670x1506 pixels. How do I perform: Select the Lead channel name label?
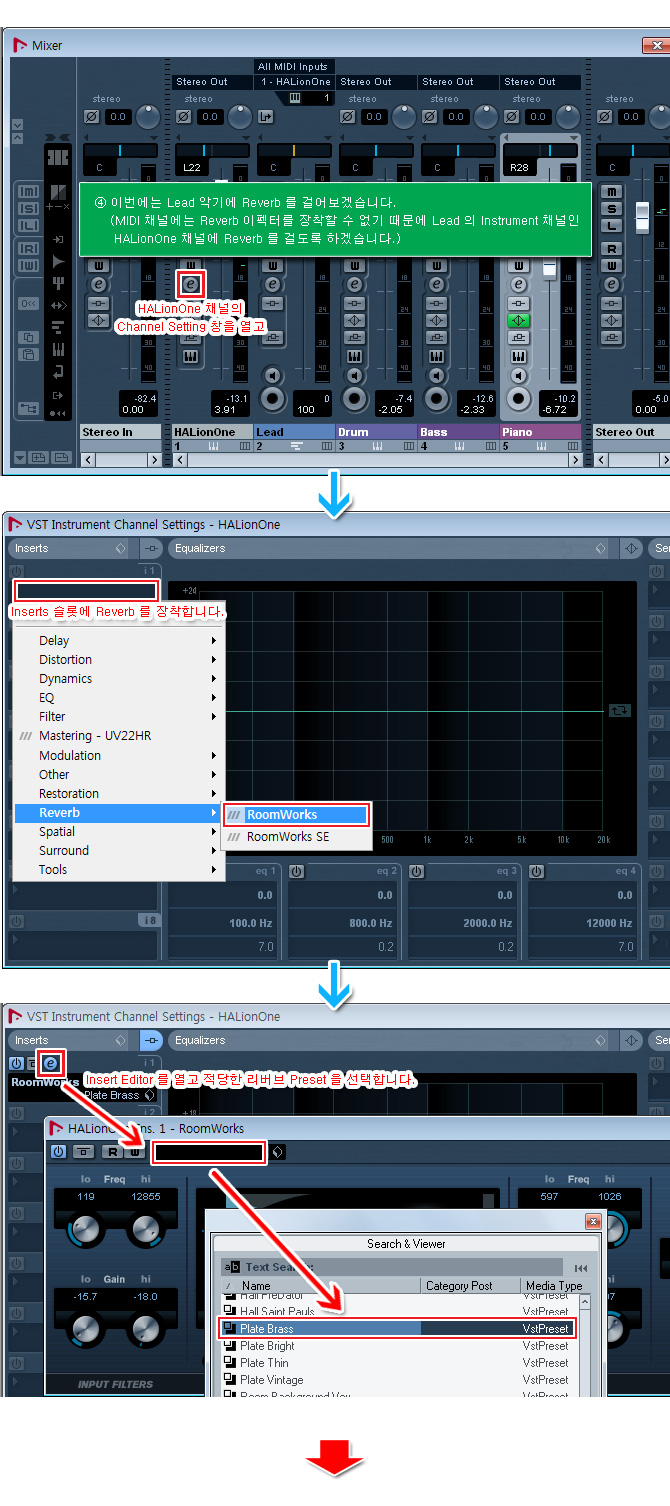tap(294, 432)
